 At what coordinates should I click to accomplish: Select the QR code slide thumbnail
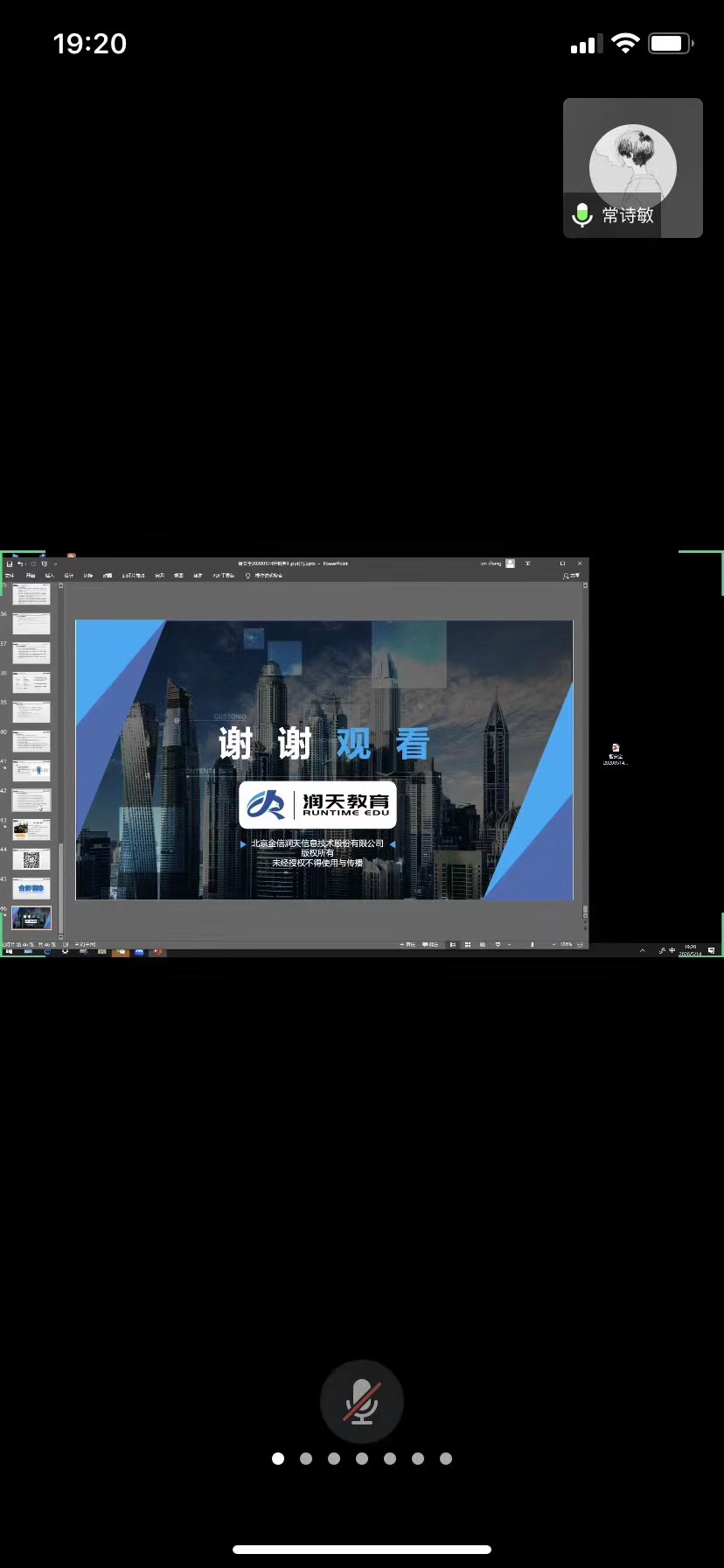[31, 859]
